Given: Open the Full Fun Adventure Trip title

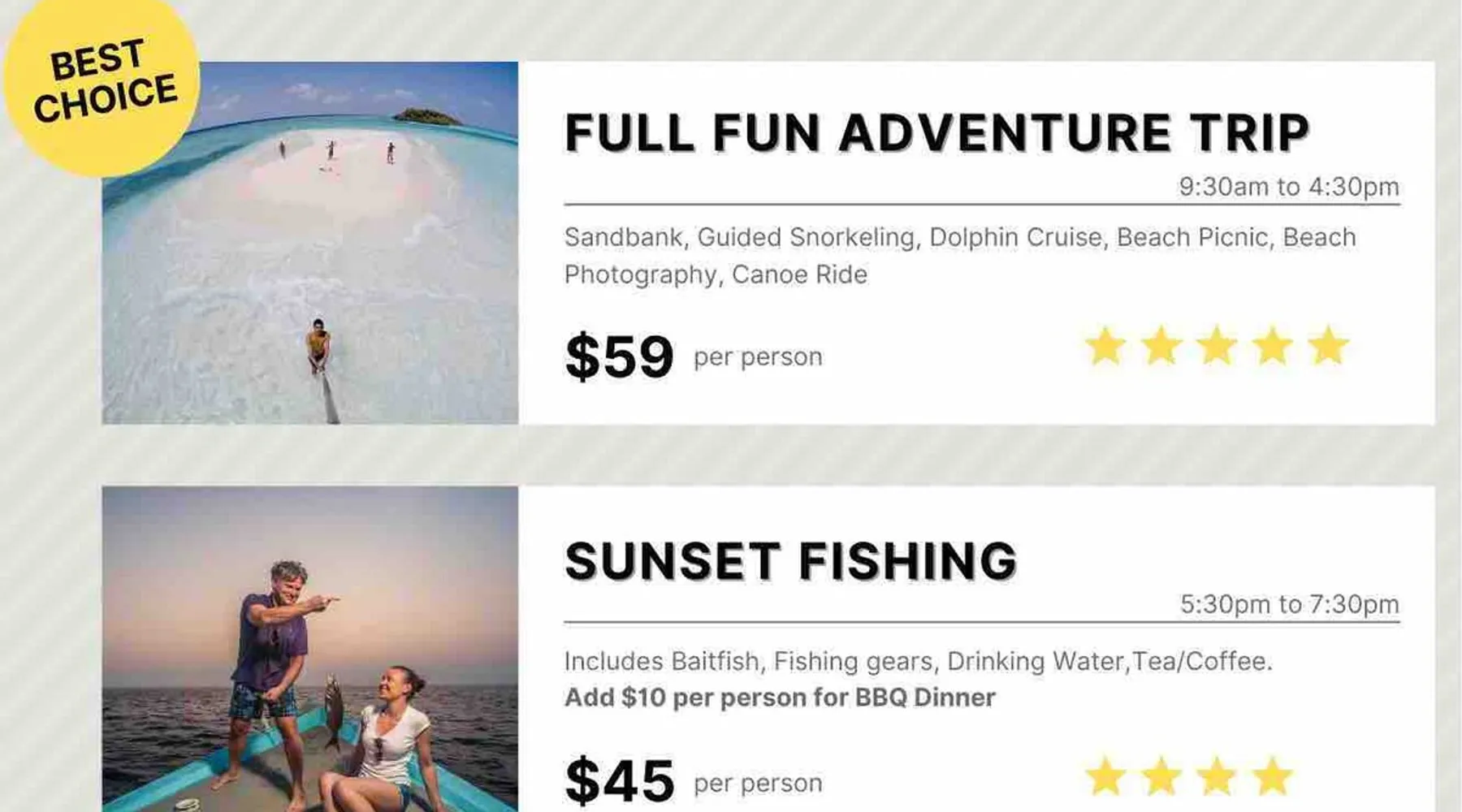Looking at the screenshot, I should coord(936,133).
